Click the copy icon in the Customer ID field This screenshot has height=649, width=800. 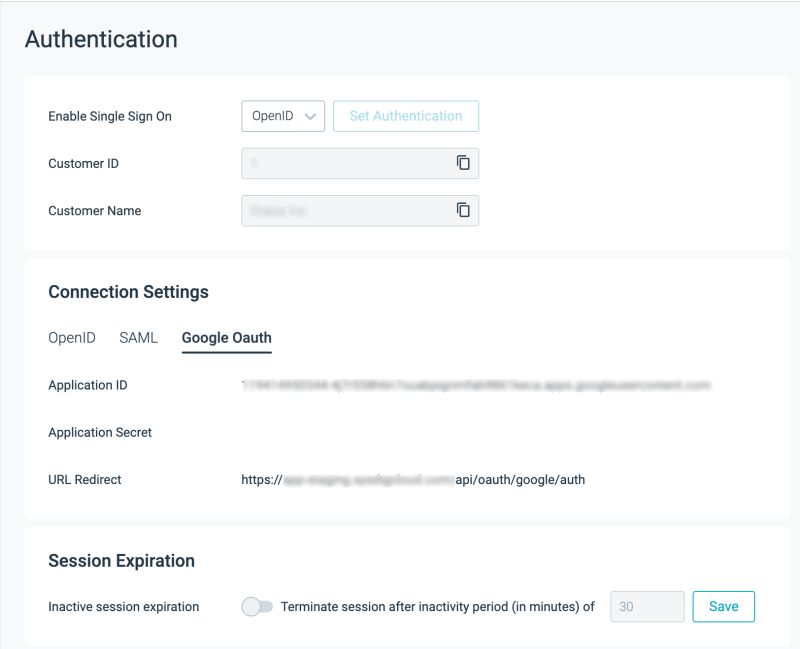pyautogui.click(x=462, y=163)
